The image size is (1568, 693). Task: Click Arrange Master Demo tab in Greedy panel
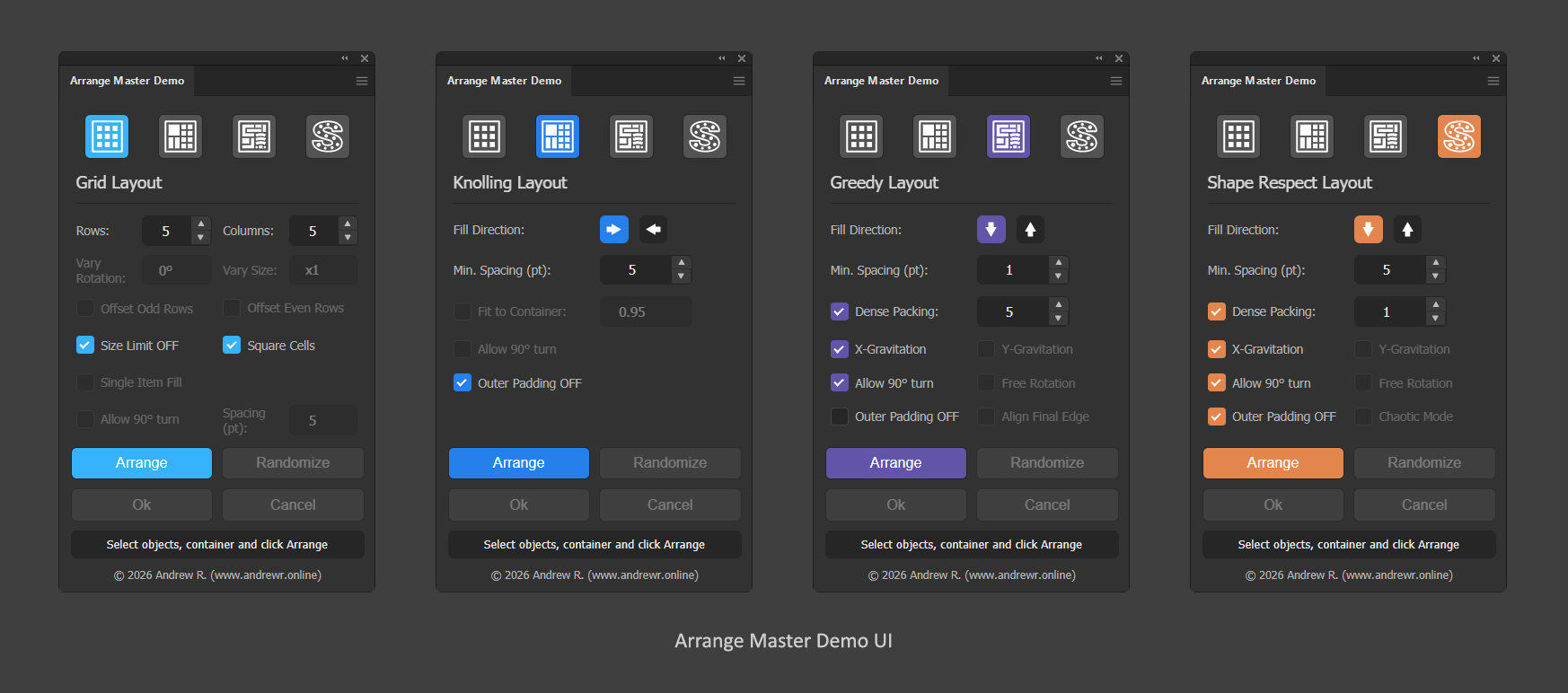pos(881,81)
